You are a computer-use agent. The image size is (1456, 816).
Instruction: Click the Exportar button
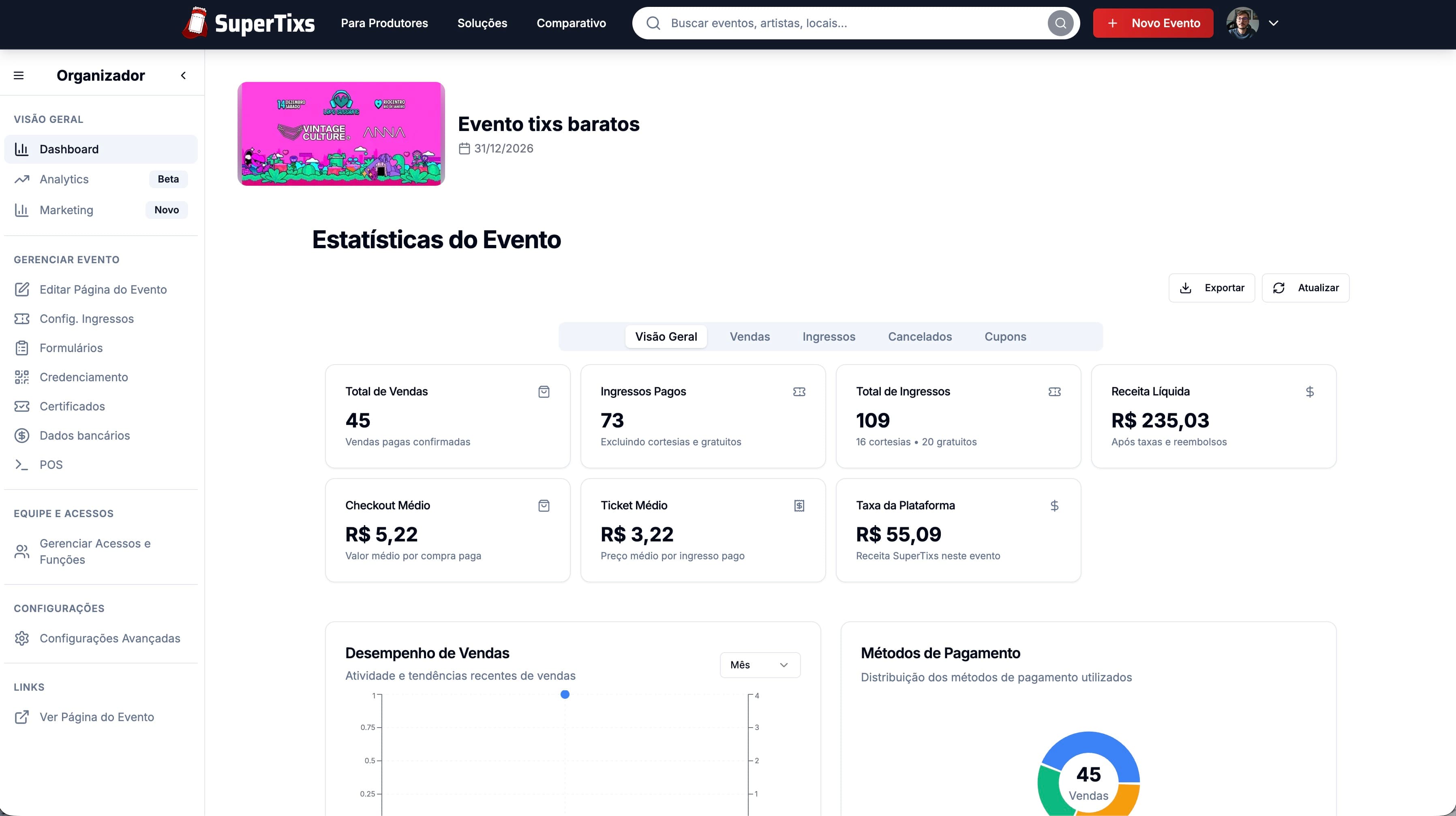coord(1211,288)
